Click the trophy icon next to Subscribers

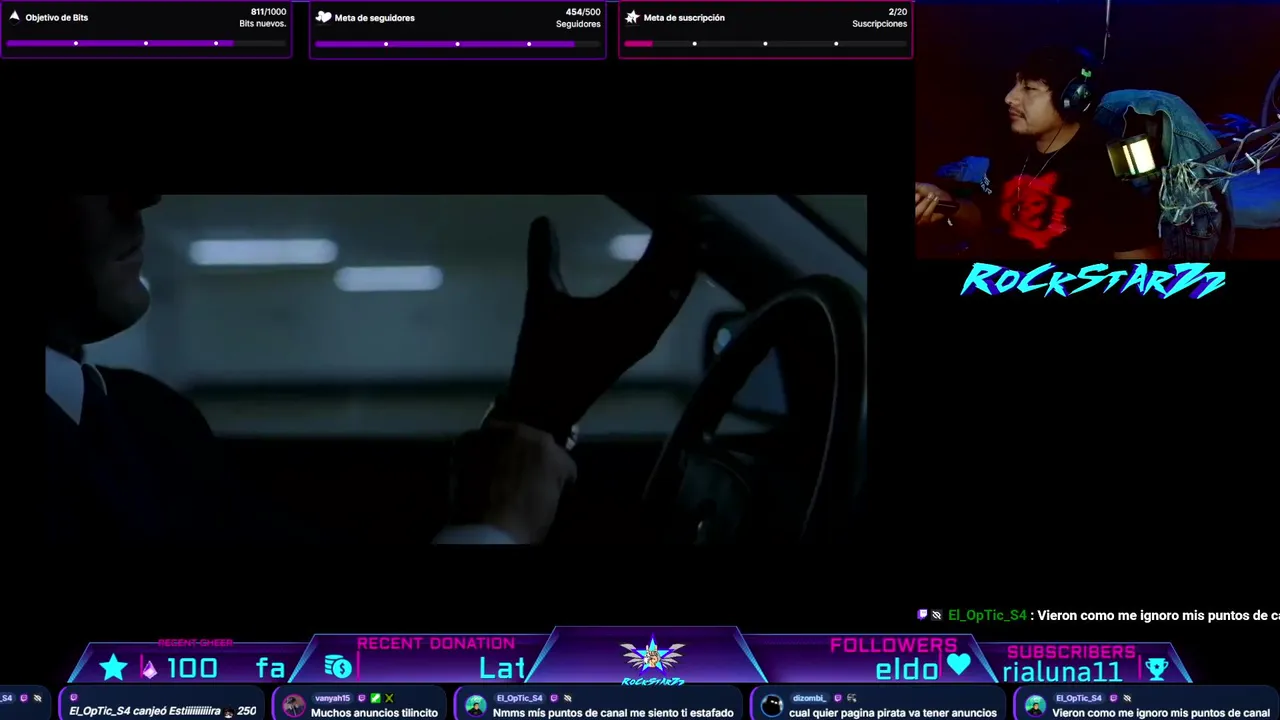(1156, 668)
